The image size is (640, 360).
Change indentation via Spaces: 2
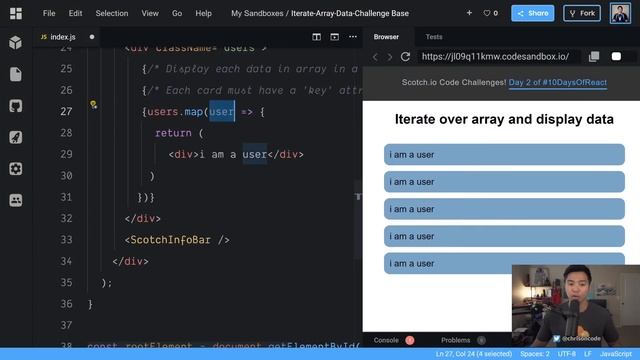(535, 354)
